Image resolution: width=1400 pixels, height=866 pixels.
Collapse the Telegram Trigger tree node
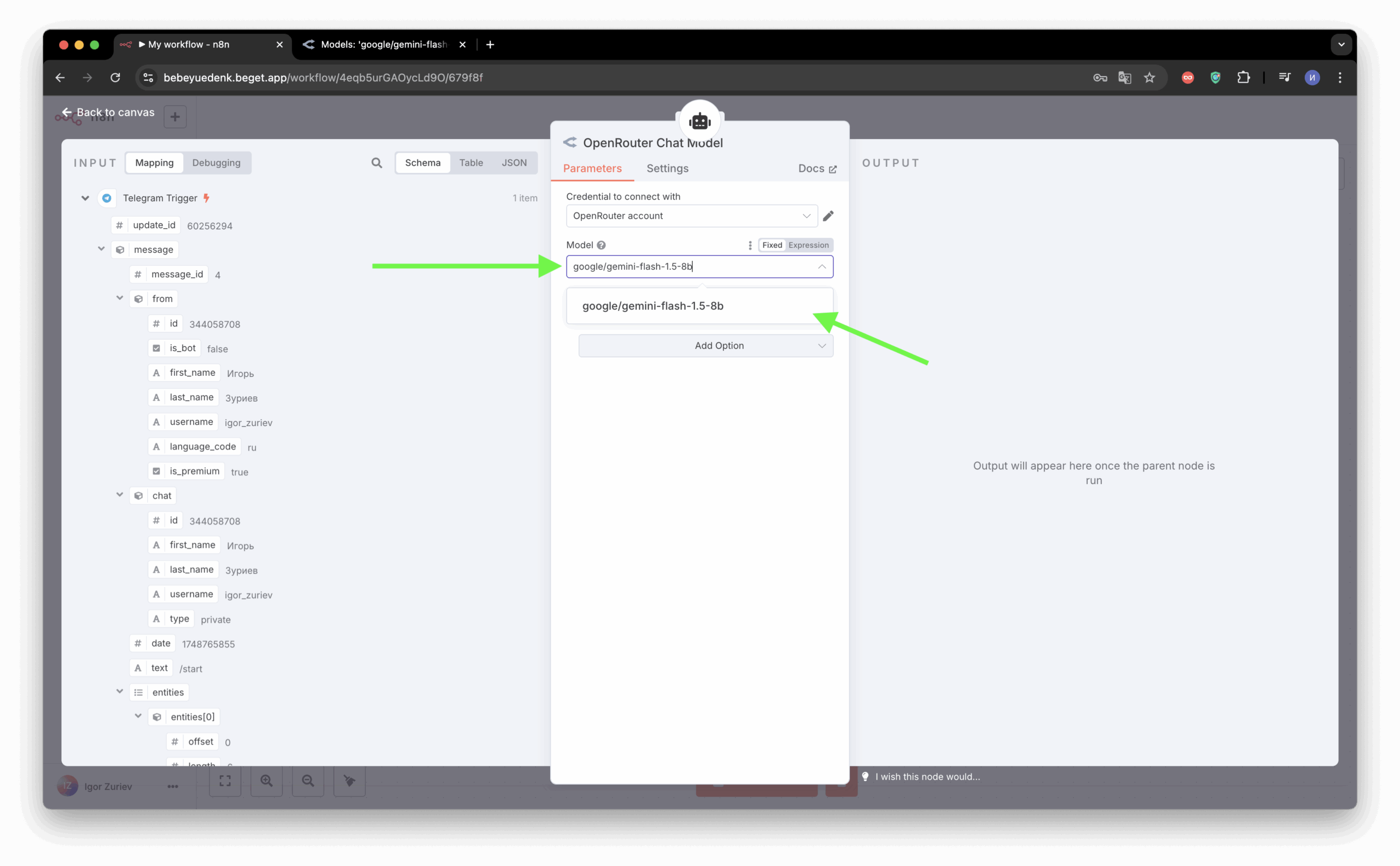pos(85,198)
